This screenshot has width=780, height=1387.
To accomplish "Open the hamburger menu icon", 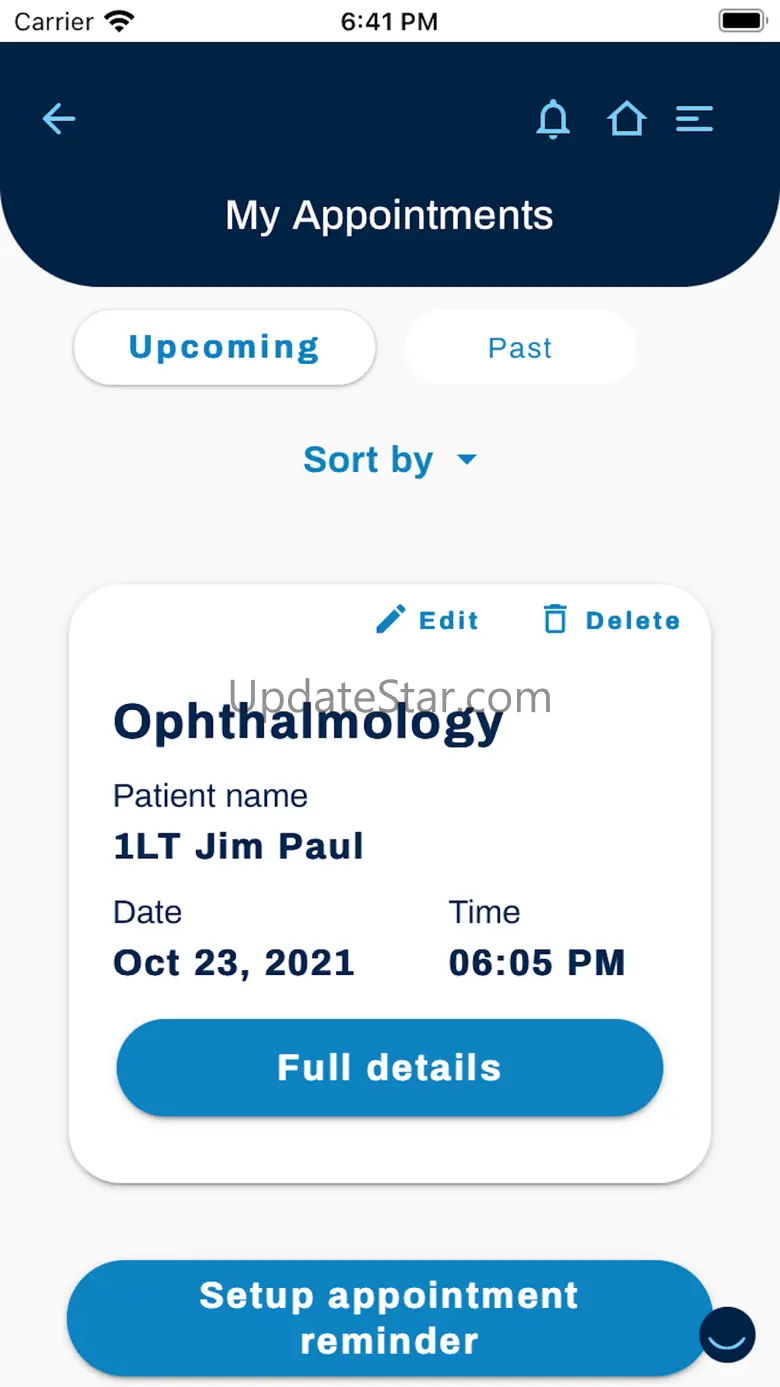I will [x=694, y=119].
